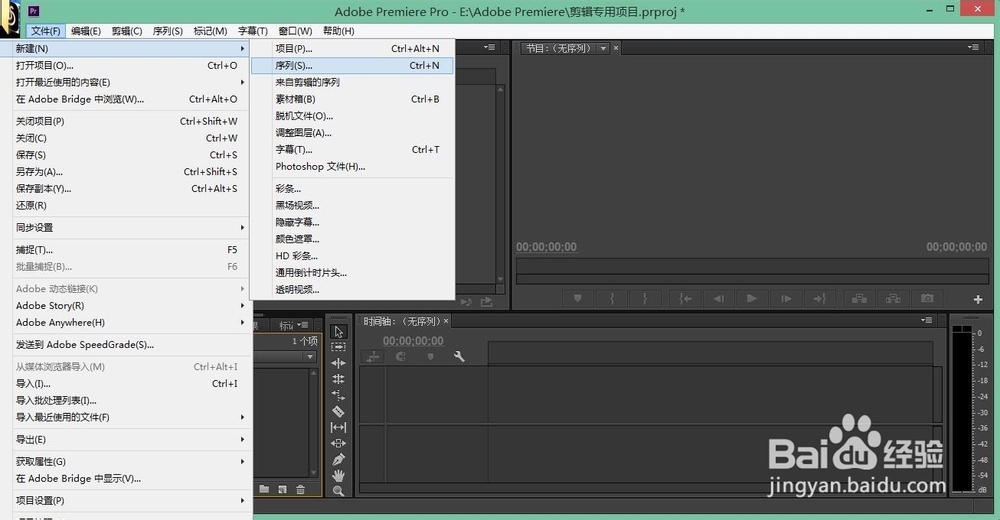Open the program monitor sequence dropdown
The width and height of the screenshot is (1000, 520).
point(603,48)
